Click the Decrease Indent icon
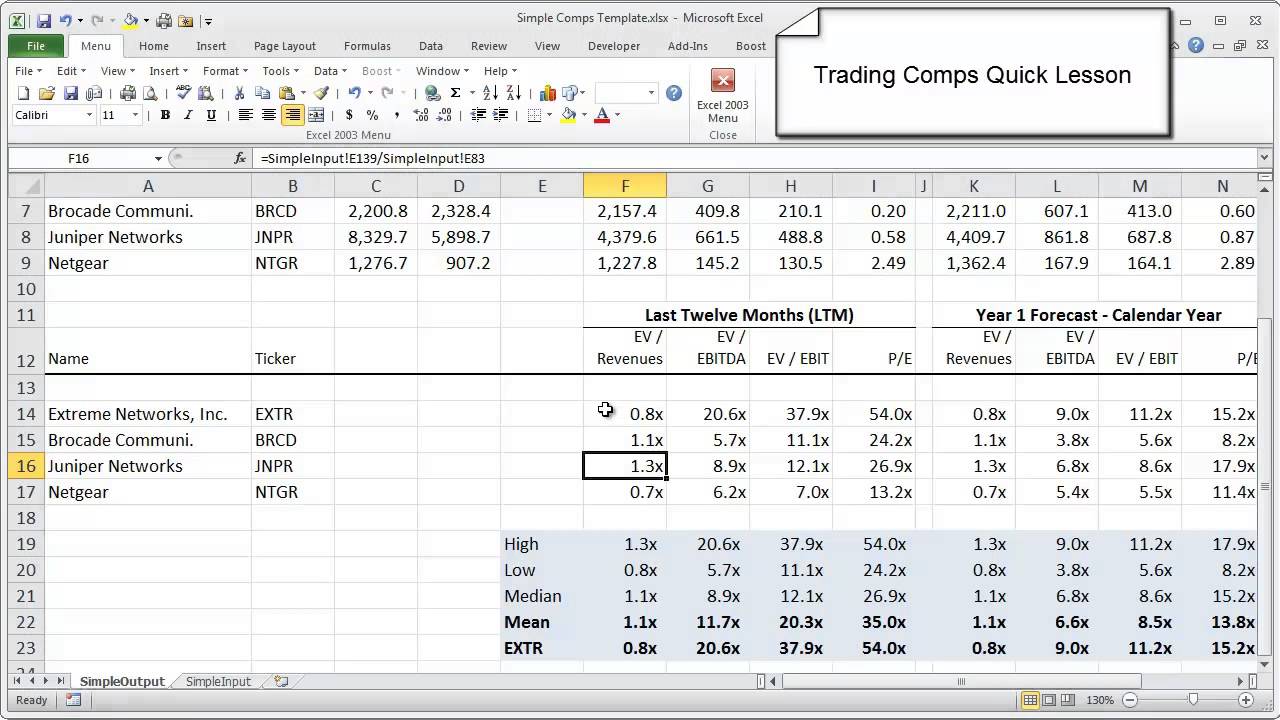Screen dimensions: 1280x720 (x=478, y=115)
